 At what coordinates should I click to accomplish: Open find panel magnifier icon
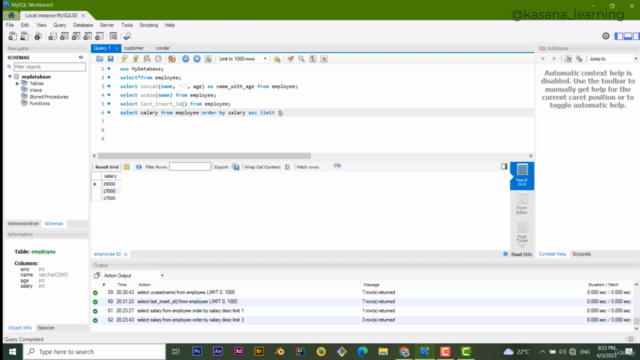click(x=301, y=59)
